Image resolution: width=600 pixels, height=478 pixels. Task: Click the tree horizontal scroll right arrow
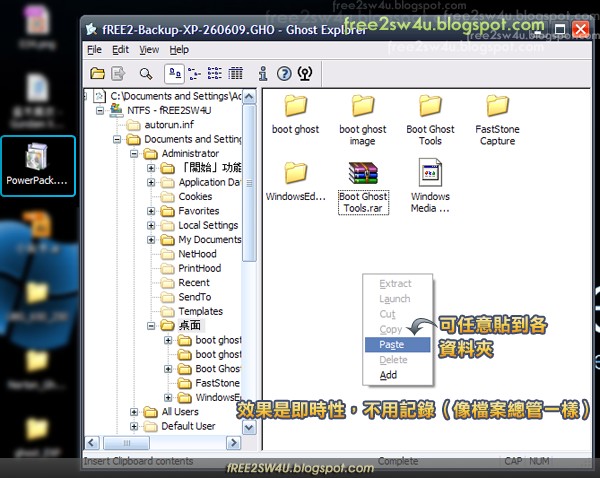tap(233, 443)
